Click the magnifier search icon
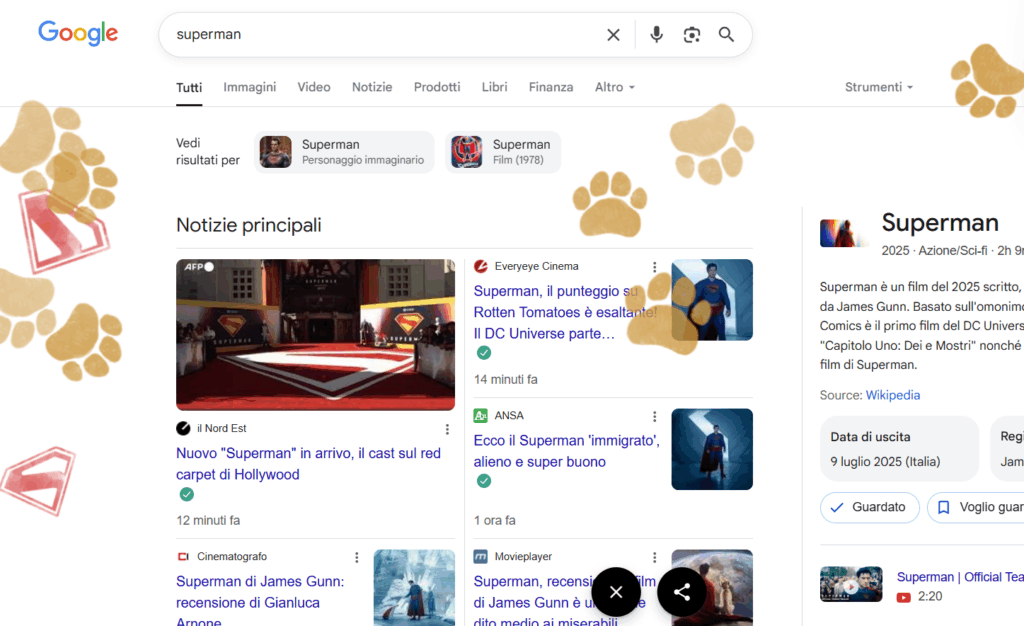This screenshot has width=1024, height=626. 726,35
